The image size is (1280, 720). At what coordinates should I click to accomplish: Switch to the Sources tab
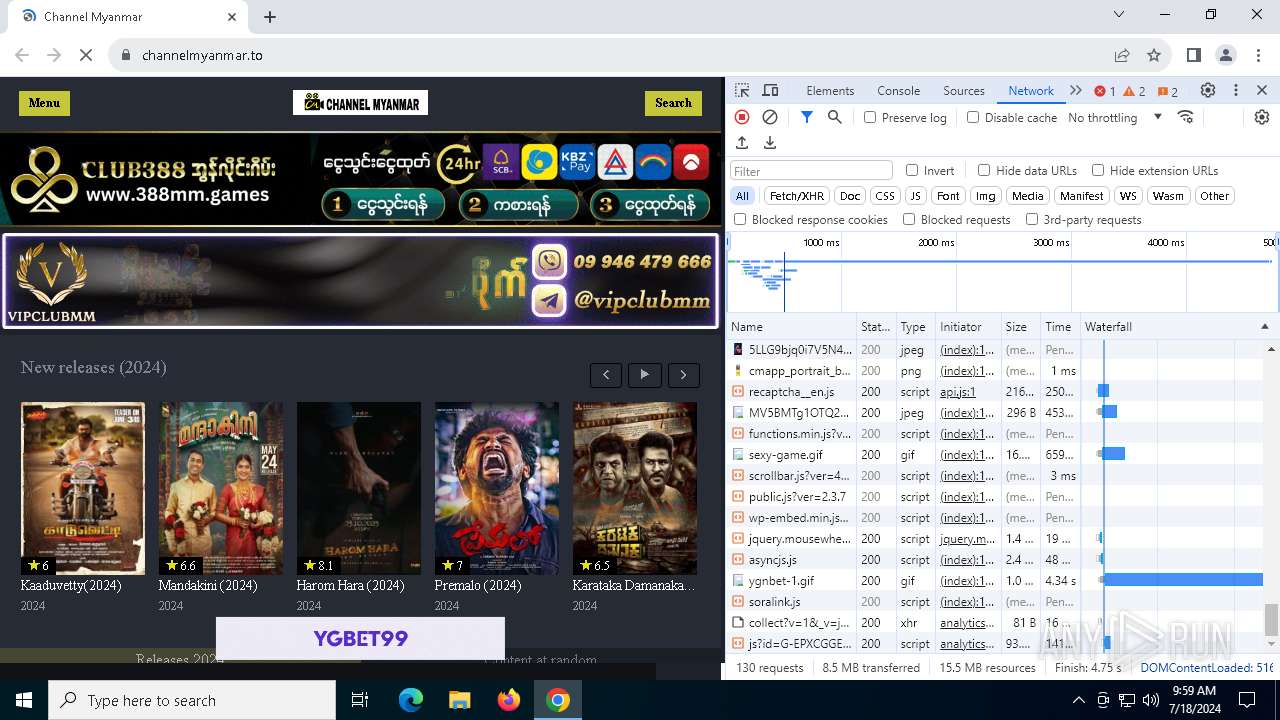964,90
